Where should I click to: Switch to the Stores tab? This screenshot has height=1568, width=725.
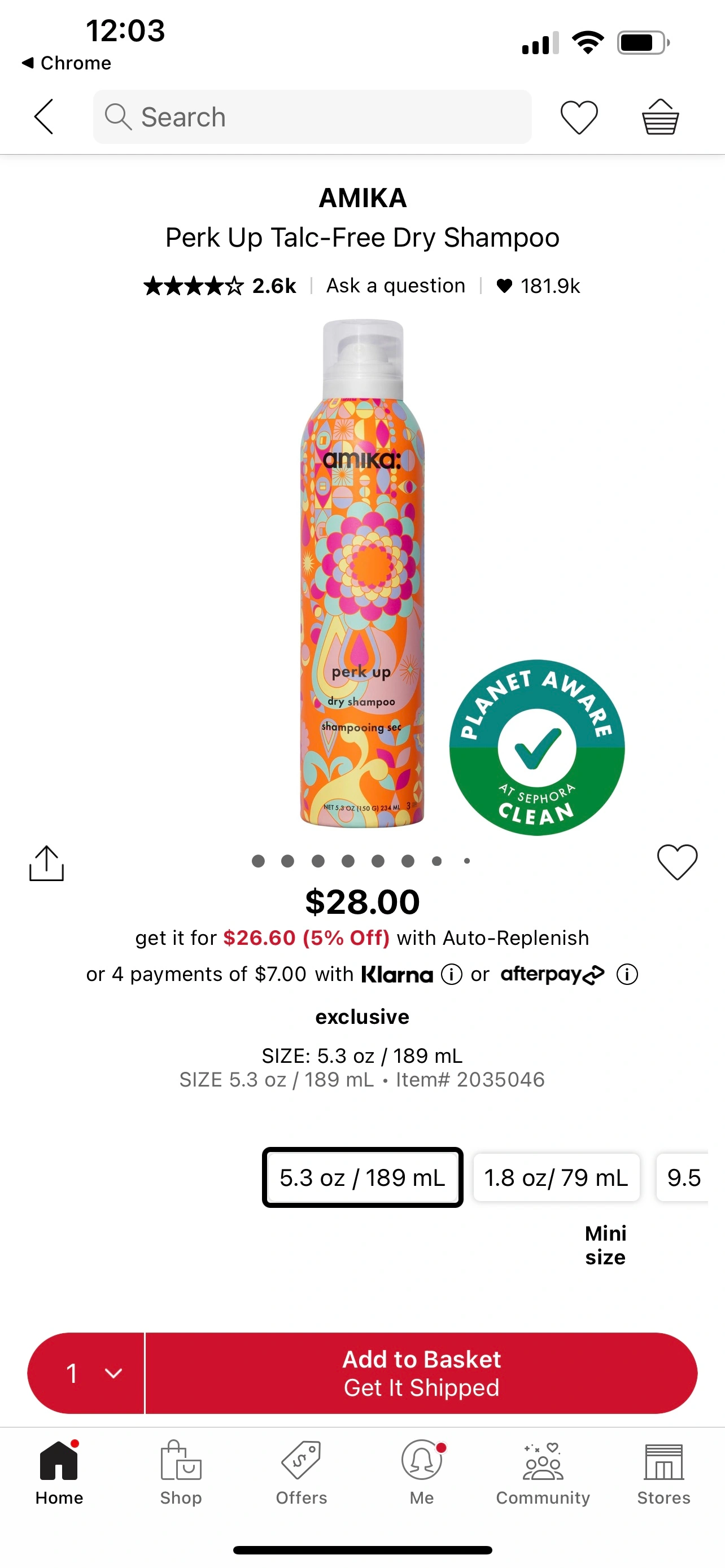point(663,1473)
